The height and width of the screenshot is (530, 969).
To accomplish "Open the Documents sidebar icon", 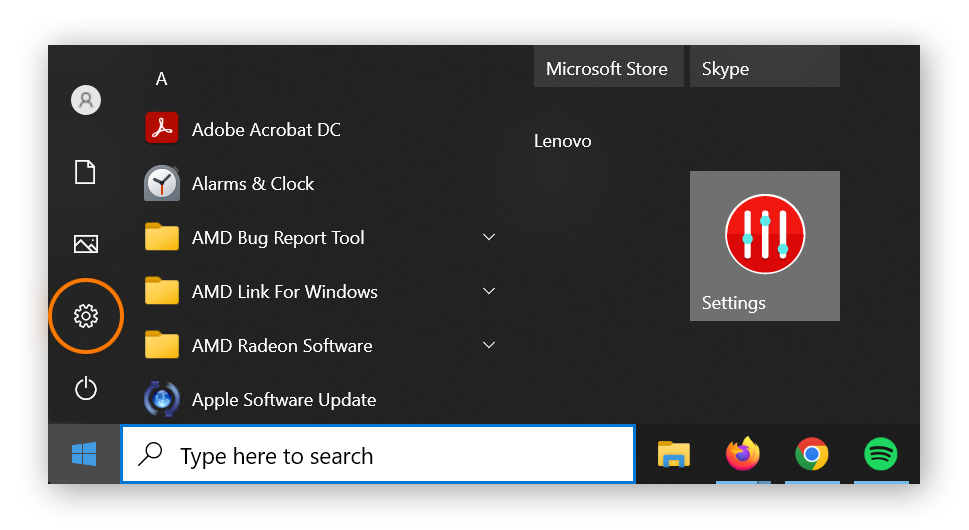I will pos(86,172).
